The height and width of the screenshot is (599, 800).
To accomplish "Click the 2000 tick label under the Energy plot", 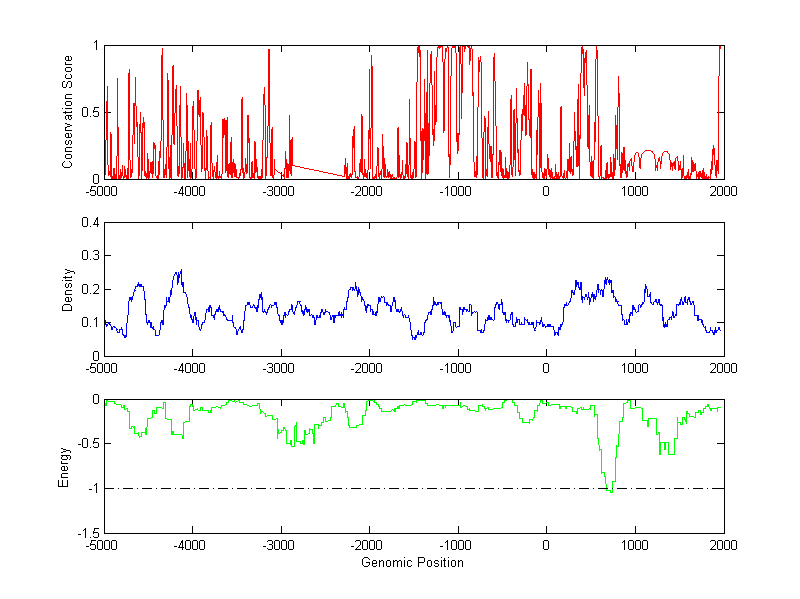I will pyautogui.click(x=723, y=545).
